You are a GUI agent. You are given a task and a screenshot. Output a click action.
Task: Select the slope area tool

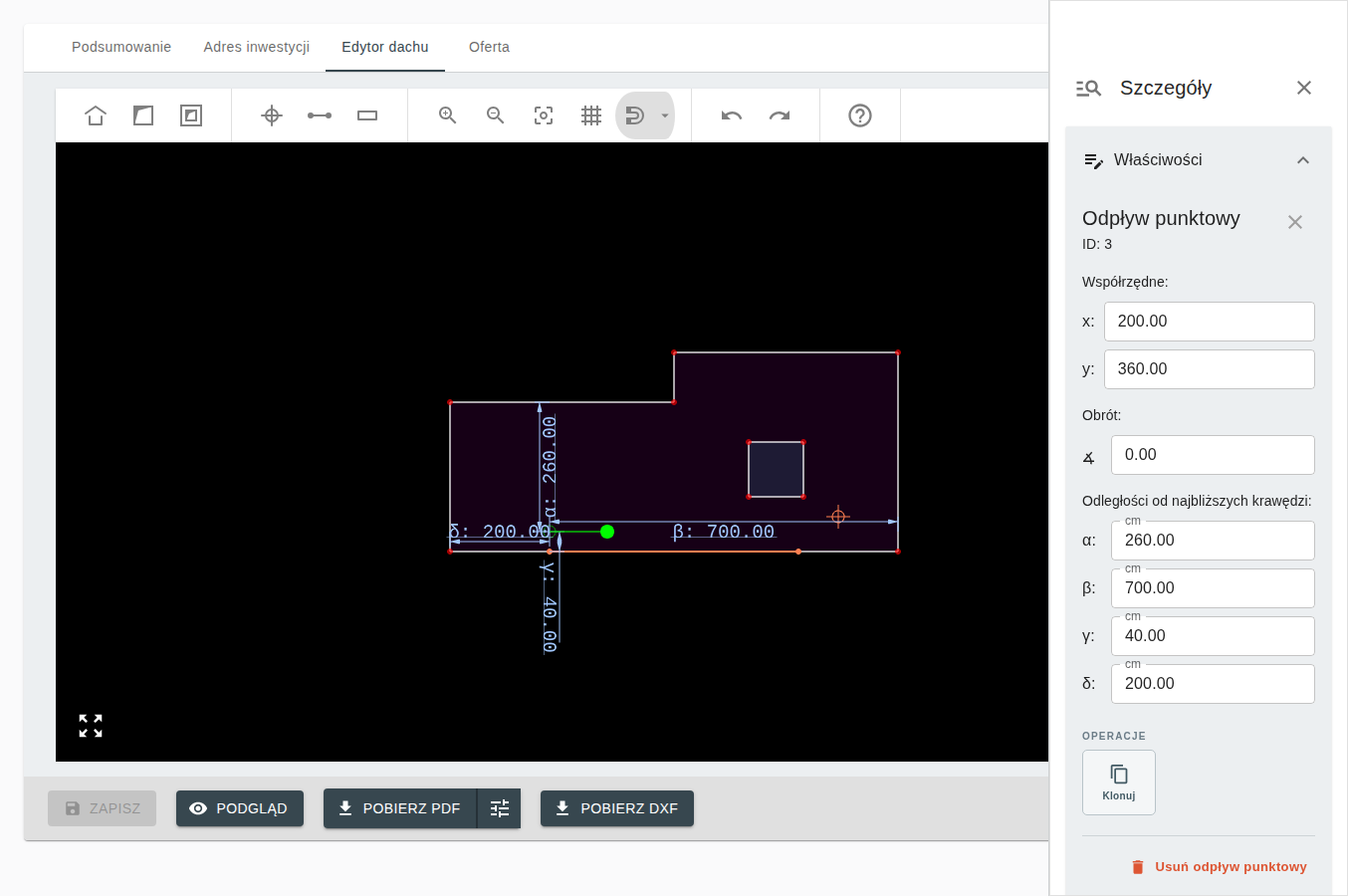coord(143,115)
